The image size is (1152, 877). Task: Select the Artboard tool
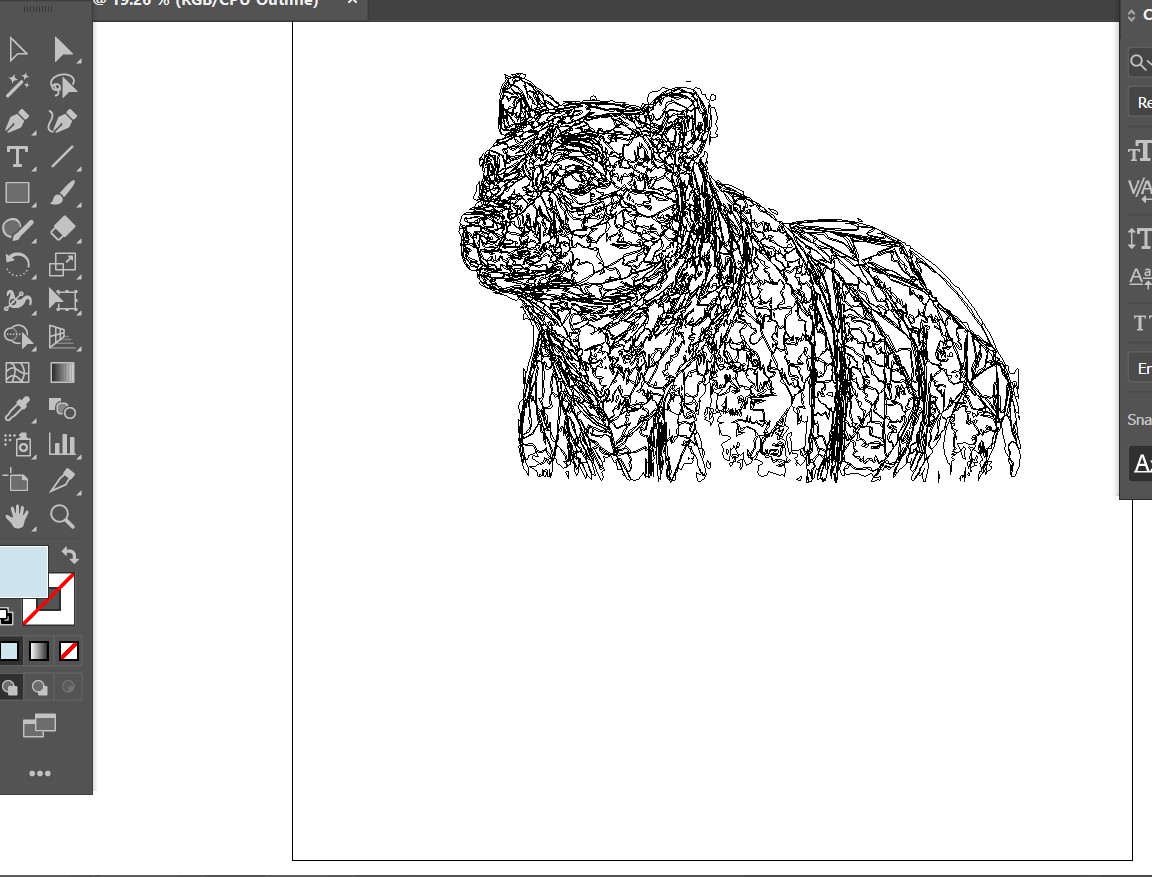[x=18, y=481]
